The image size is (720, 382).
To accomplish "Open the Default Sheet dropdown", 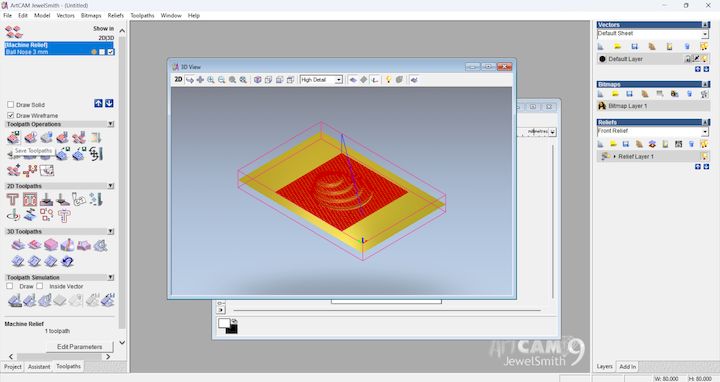I will coord(705,34).
